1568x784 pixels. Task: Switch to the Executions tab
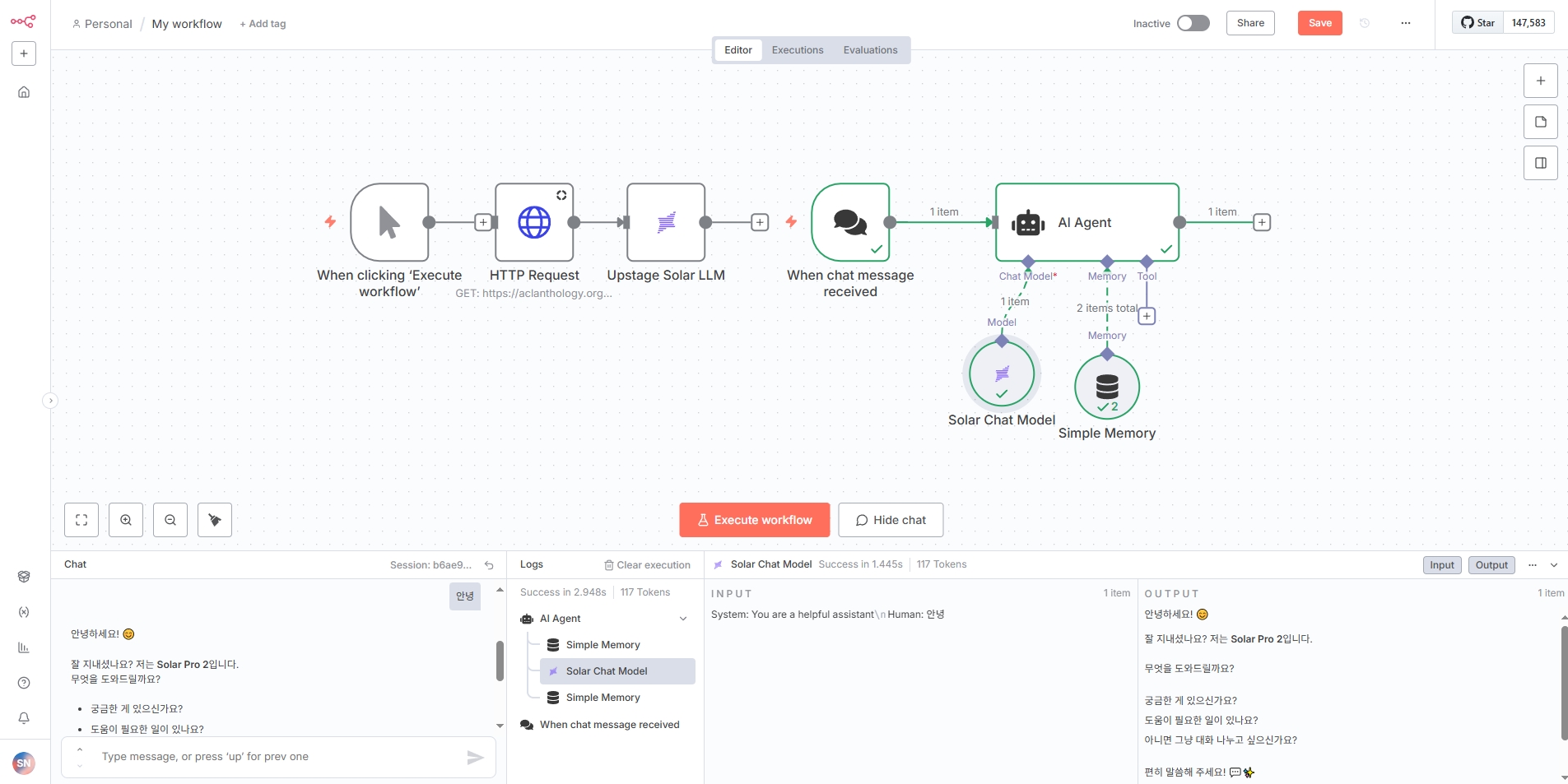(798, 50)
